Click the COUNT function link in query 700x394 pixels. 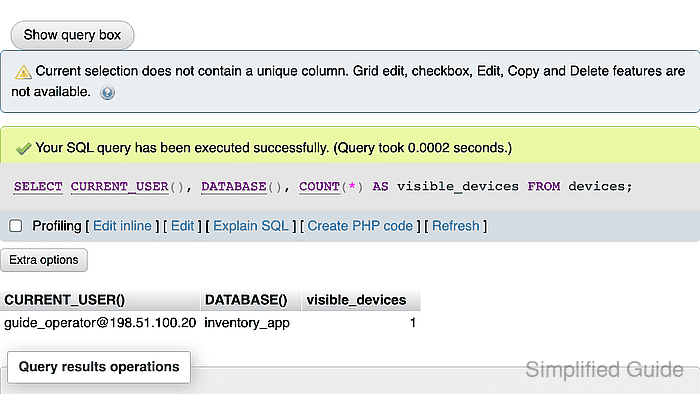(320, 187)
